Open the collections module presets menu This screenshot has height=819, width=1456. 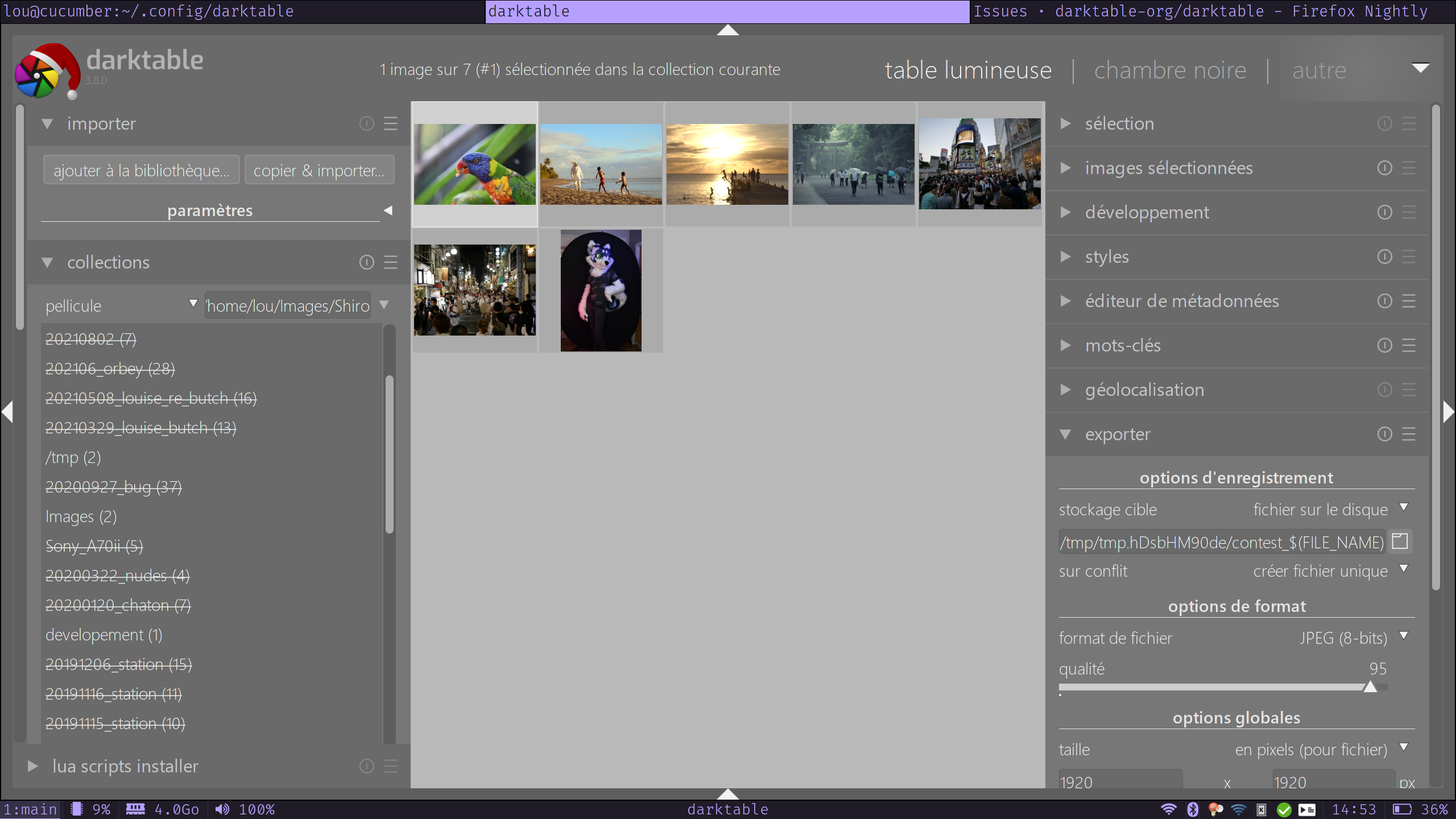click(x=391, y=262)
